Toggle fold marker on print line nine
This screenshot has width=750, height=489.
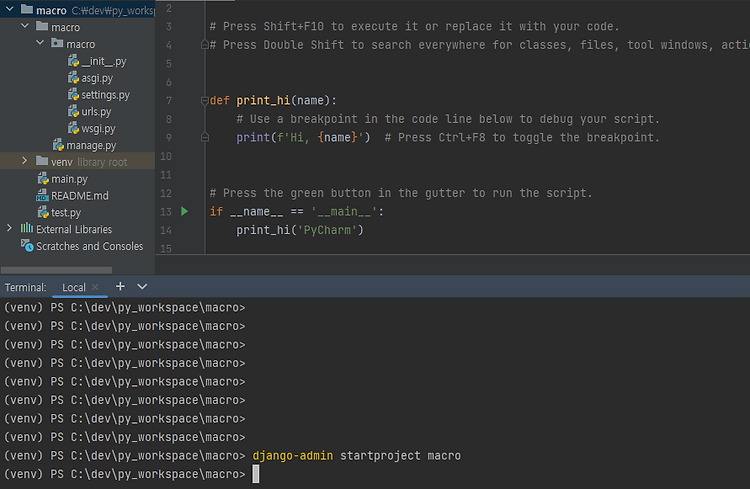(205, 138)
